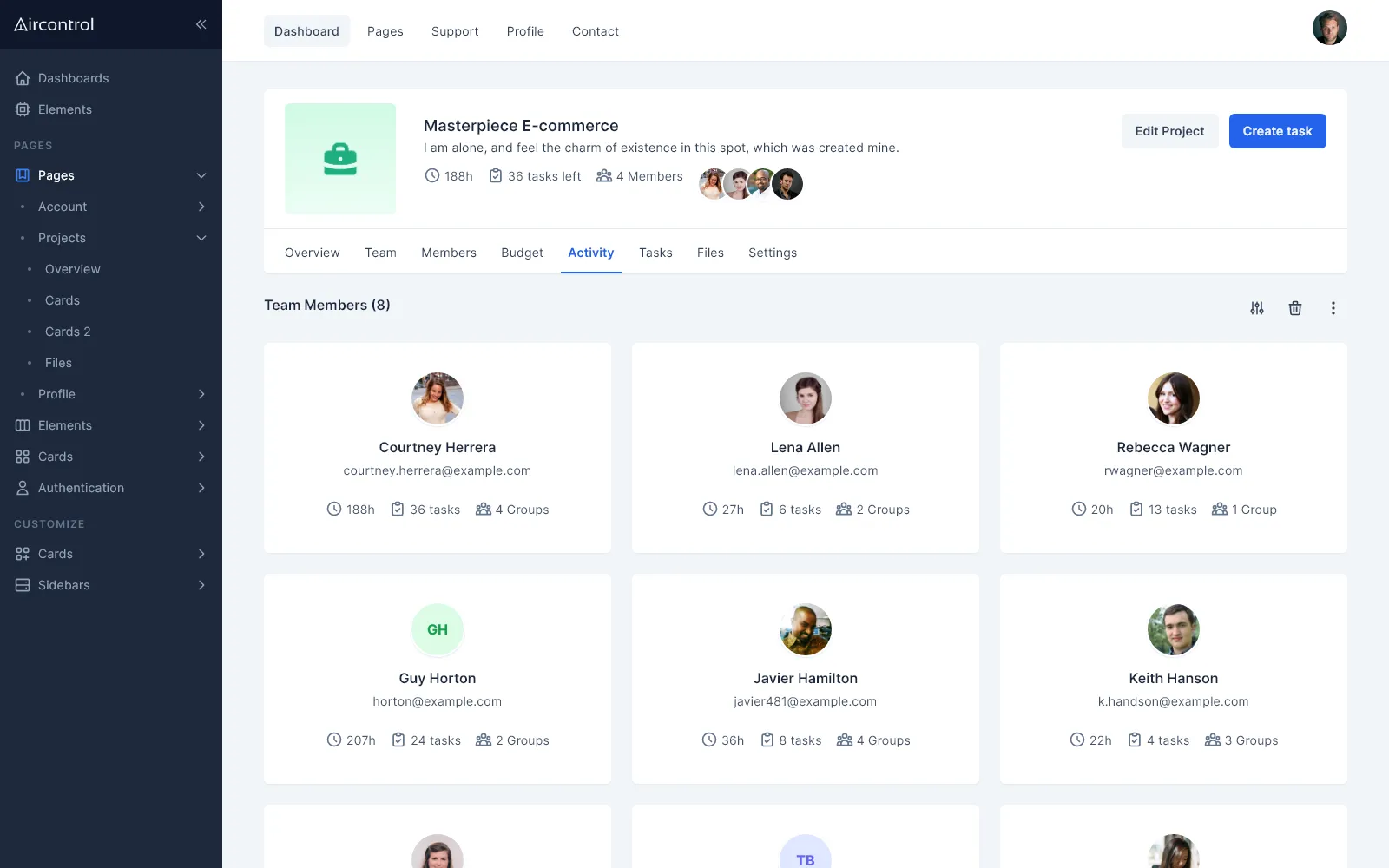
Task: Open the filter sliders icon for Team Members
Action: tap(1257, 308)
